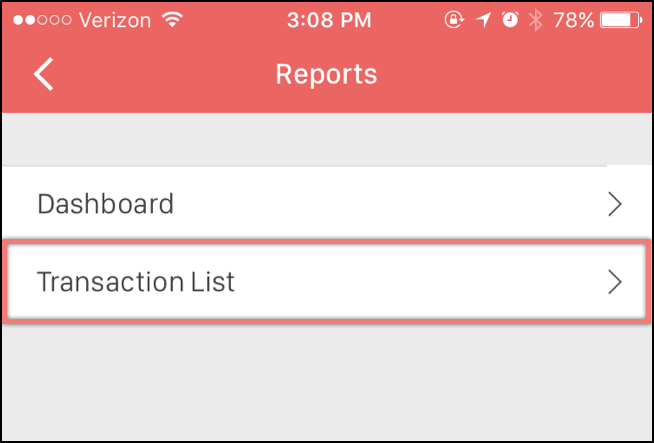Tap the 78% battery percentage text
Viewport: 654px width, 443px height.
(574, 20)
